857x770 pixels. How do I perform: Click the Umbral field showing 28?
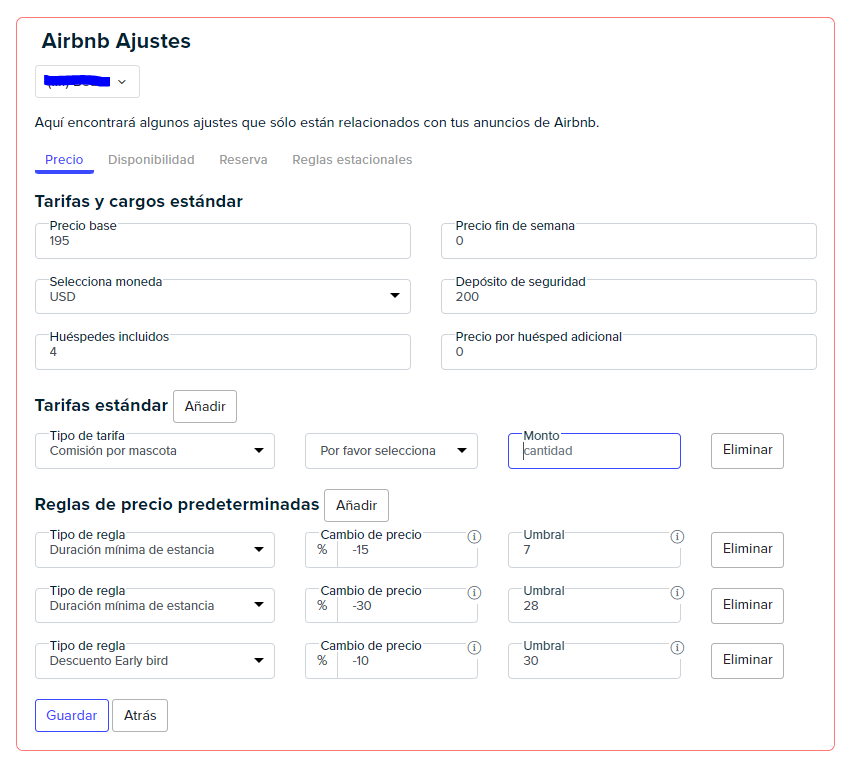click(x=594, y=606)
